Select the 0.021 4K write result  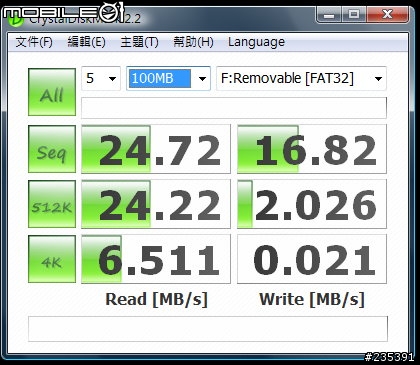[x=312, y=259]
